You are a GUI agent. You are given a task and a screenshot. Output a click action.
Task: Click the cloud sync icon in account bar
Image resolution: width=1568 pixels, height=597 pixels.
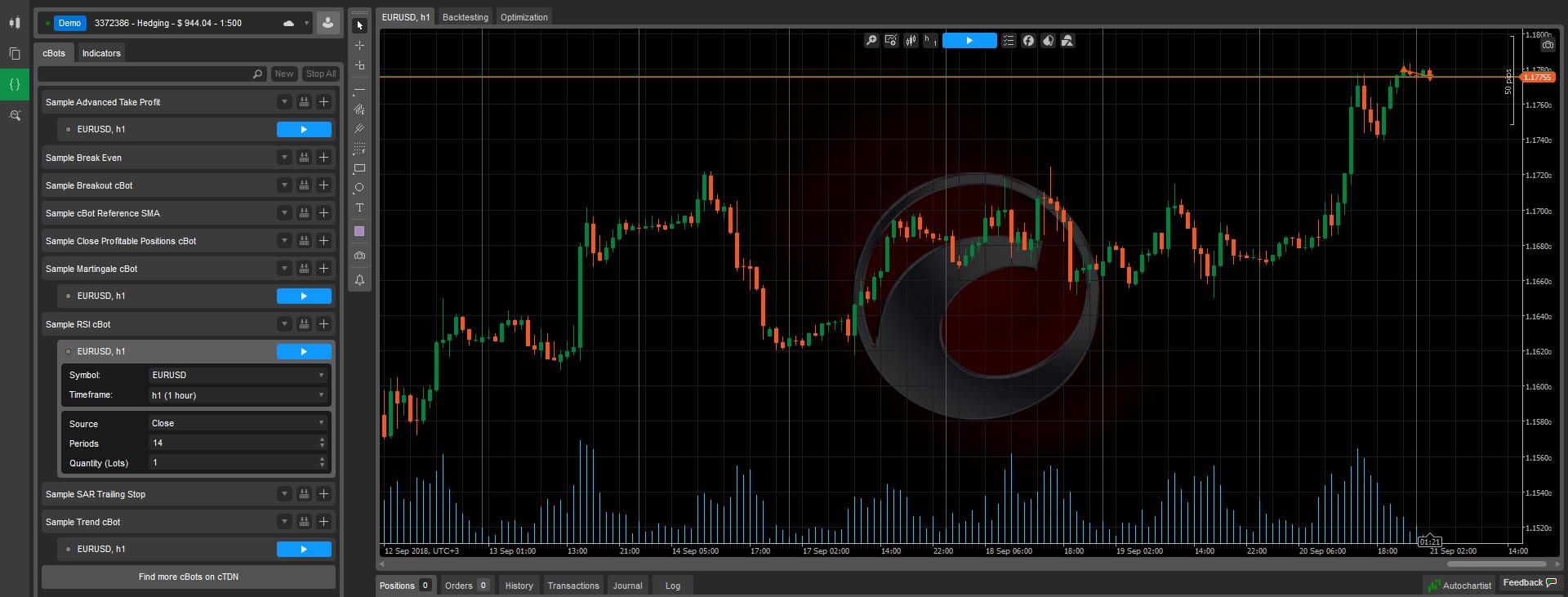coord(288,23)
